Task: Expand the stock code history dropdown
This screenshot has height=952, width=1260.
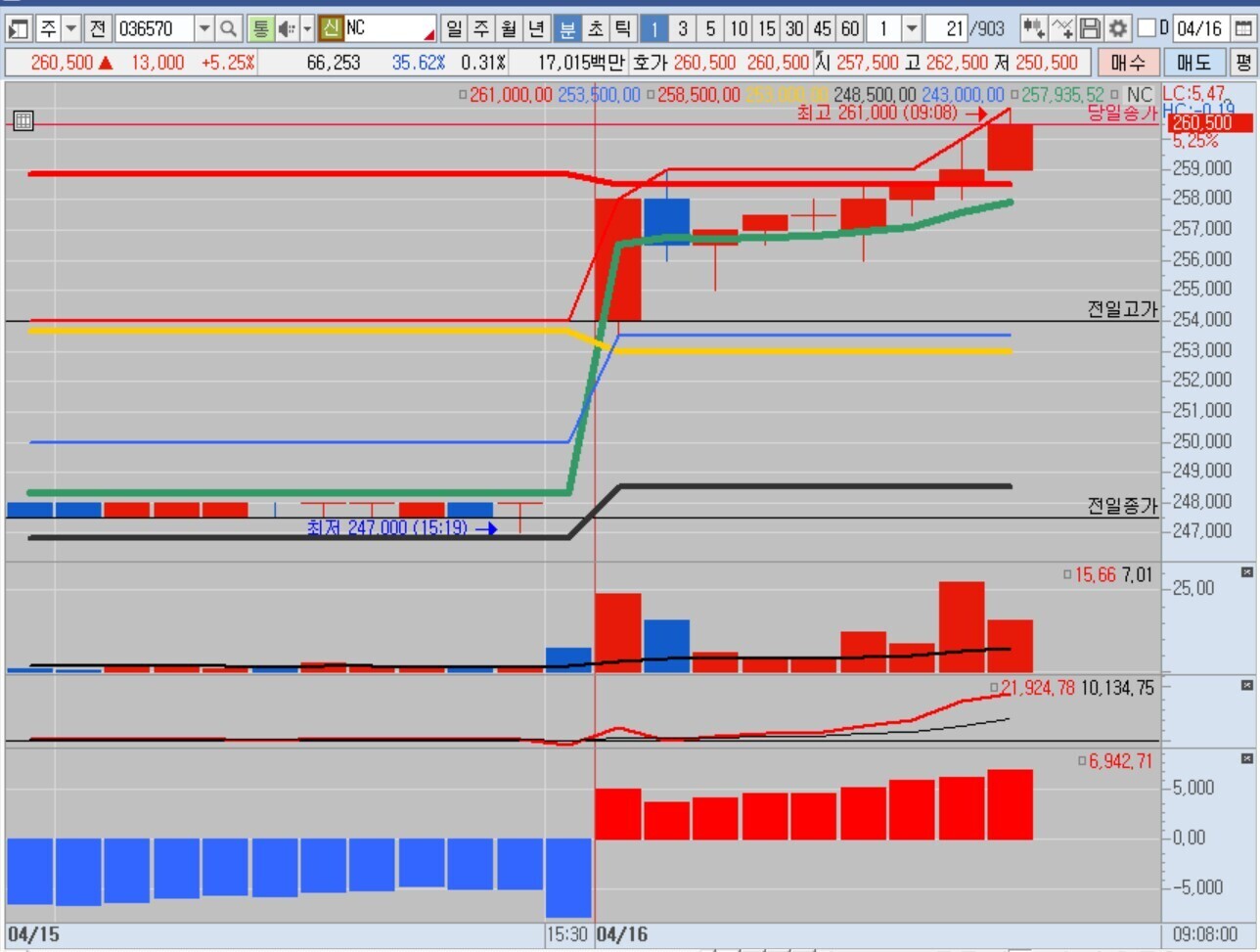Action: point(204,28)
